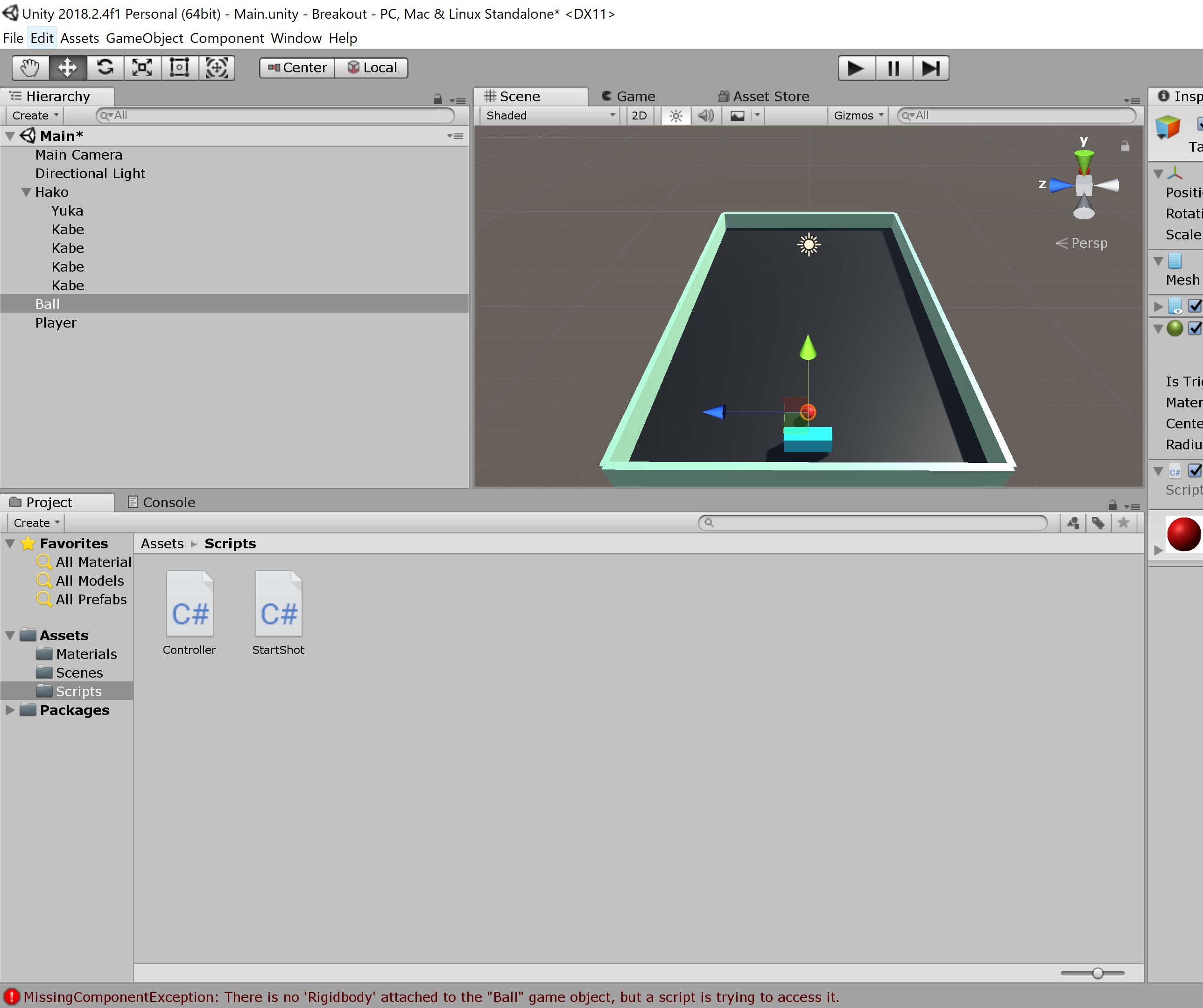Select All Models favorite search
Viewport: 1203px width, 1008px height.
[x=80, y=581]
